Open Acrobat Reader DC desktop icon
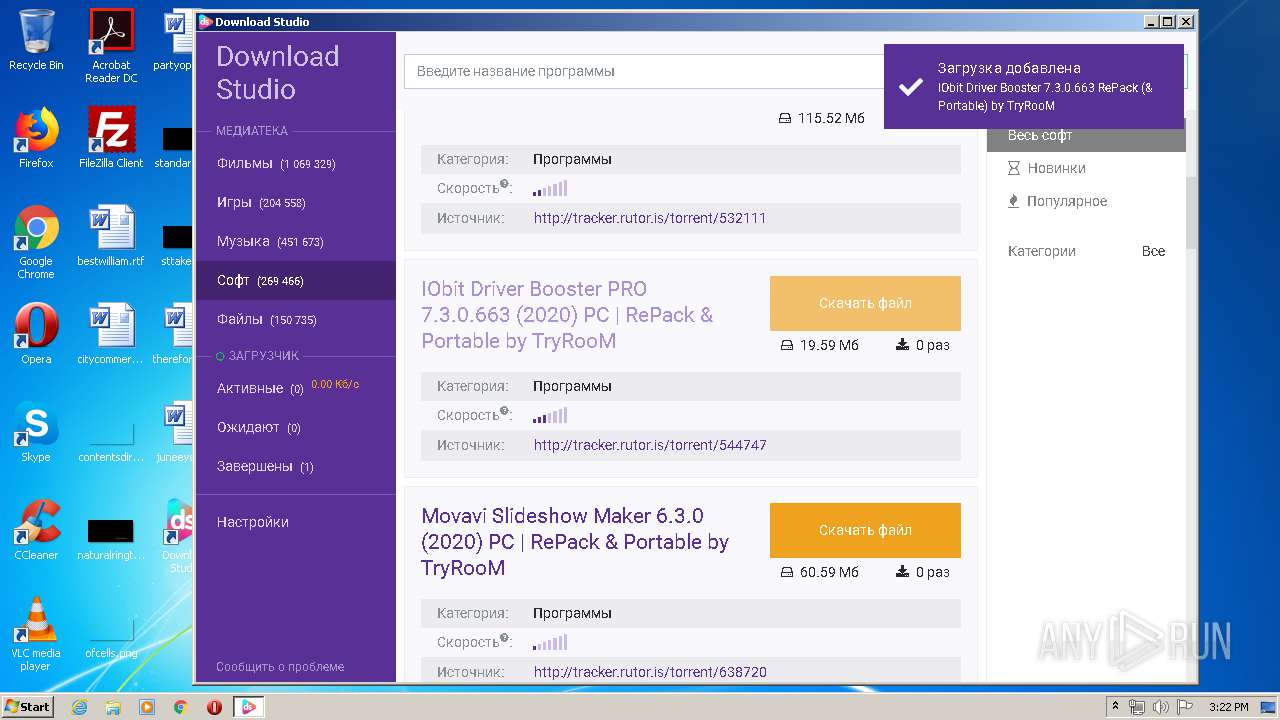 pyautogui.click(x=111, y=46)
